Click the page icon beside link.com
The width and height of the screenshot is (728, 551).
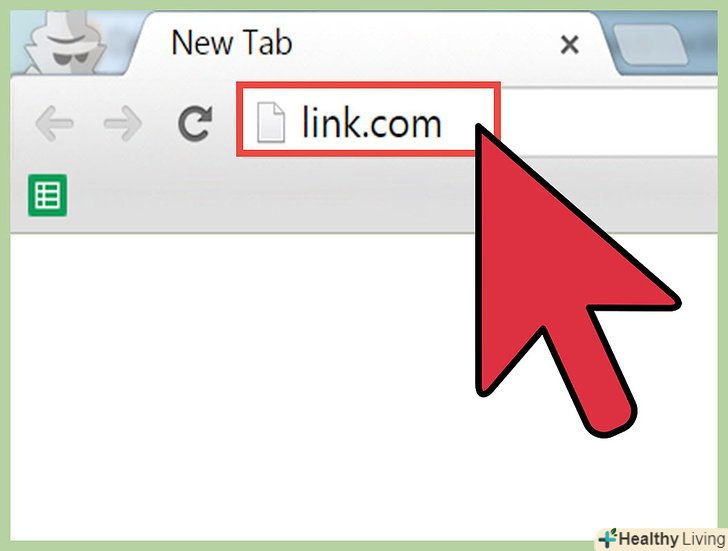(271, 122)
